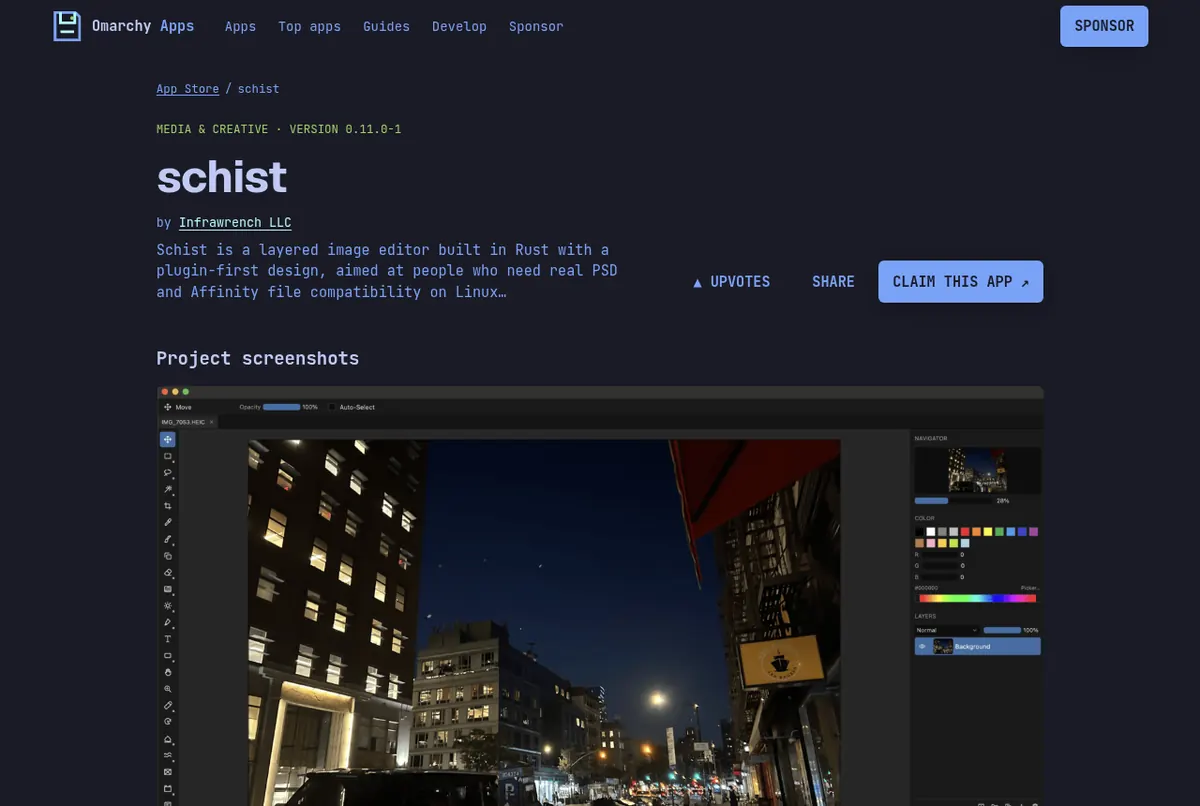Close the IMG_7053.HEIC tab with its x
Image resolution: width=1200 pixels, height=806 pixels.
[x=212, y=422]
